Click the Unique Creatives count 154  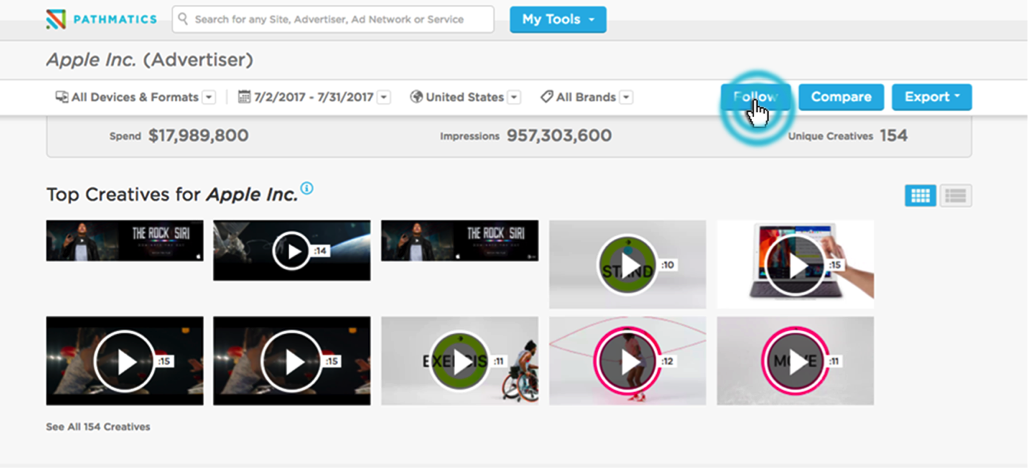pyautogui.click(x=894, y=136)
